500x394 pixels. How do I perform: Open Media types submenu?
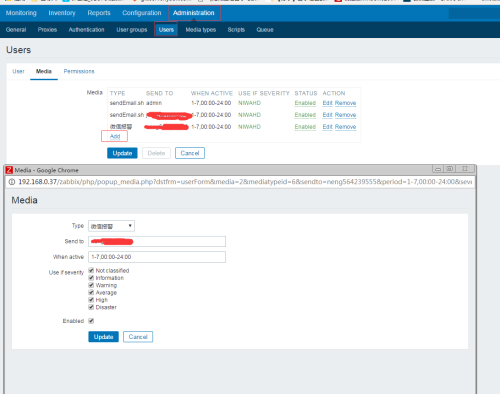click(x=201, y=30)
